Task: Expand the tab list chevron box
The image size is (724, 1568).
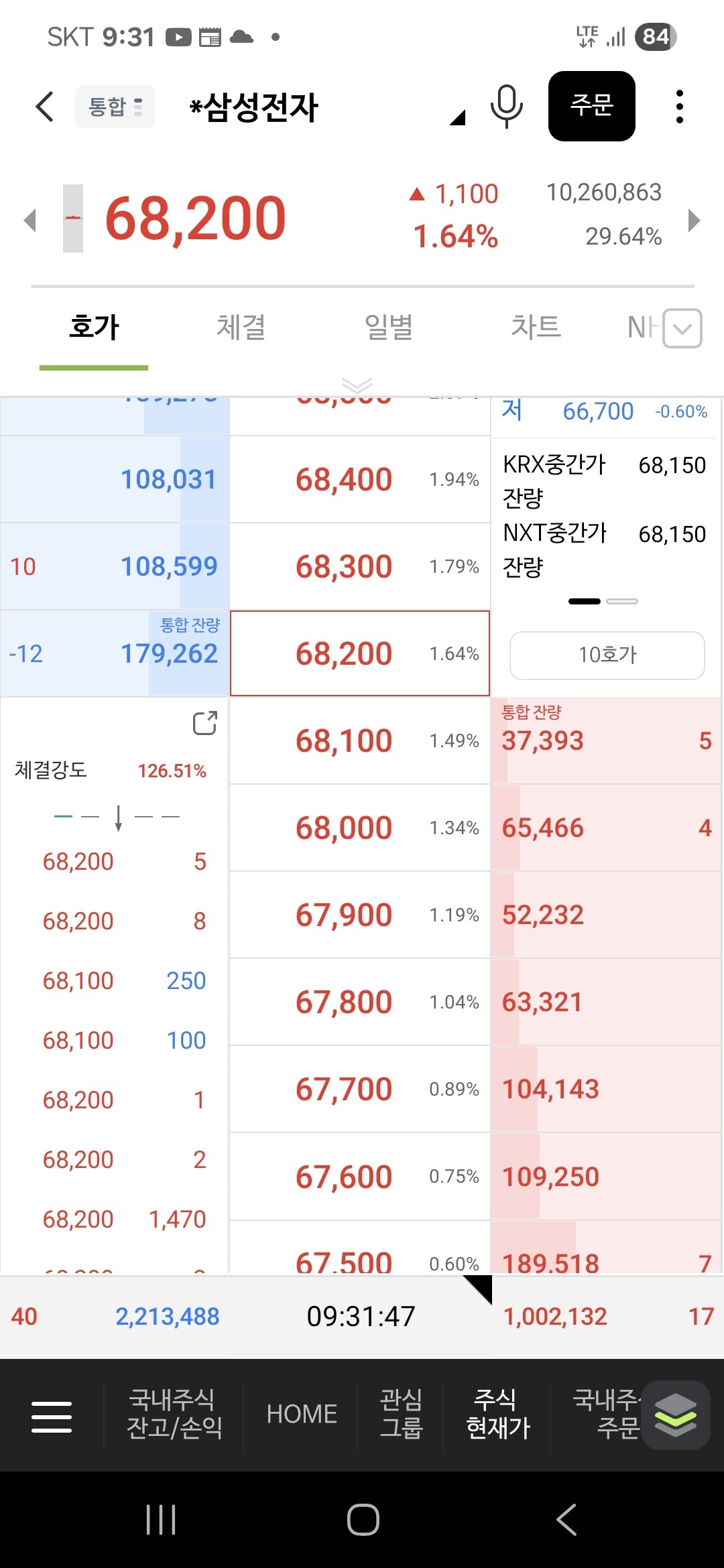Action: point(682,328)
